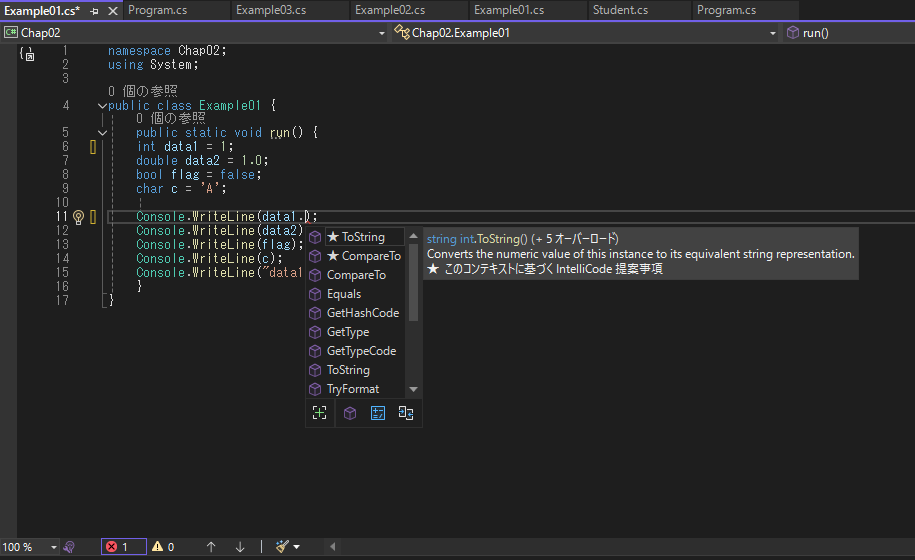Select starred CompareTo suggestion
The height and width of the screenshot is (560, 915).
355,256
